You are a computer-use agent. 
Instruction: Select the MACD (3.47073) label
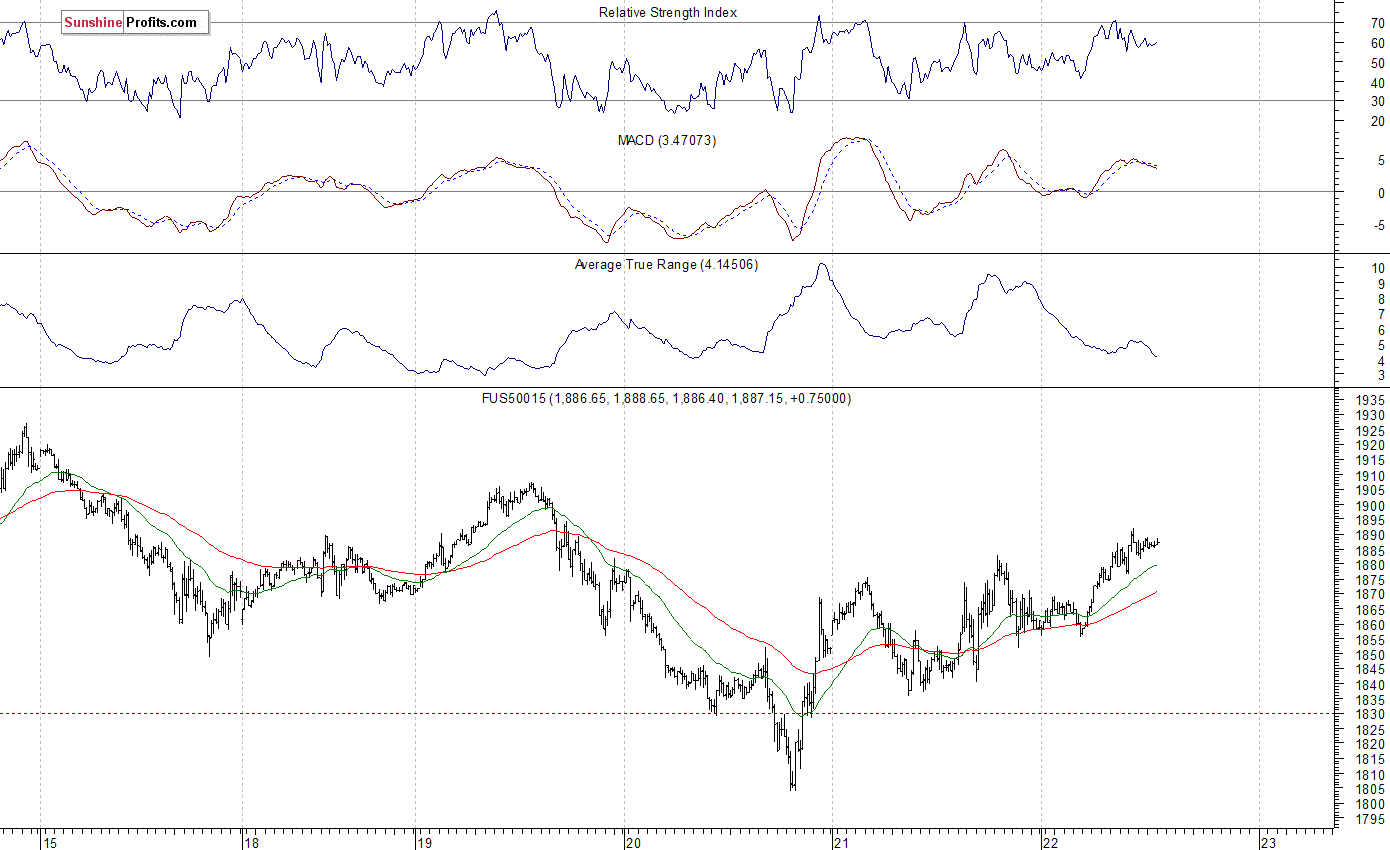(667, 141)
